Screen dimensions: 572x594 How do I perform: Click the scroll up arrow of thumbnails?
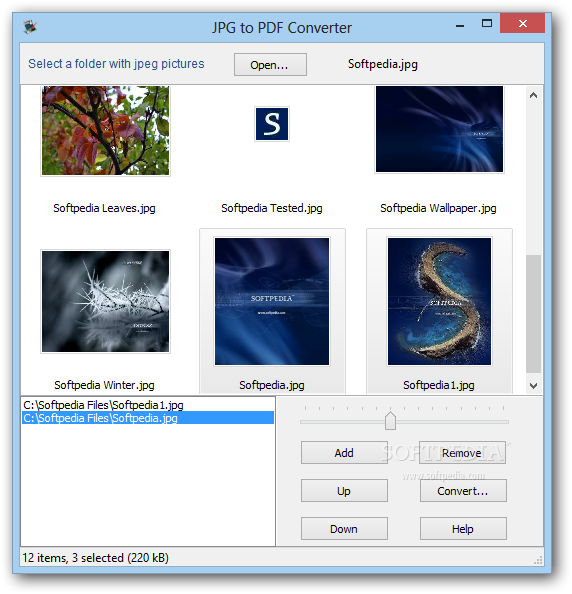[x=533, y=95]
